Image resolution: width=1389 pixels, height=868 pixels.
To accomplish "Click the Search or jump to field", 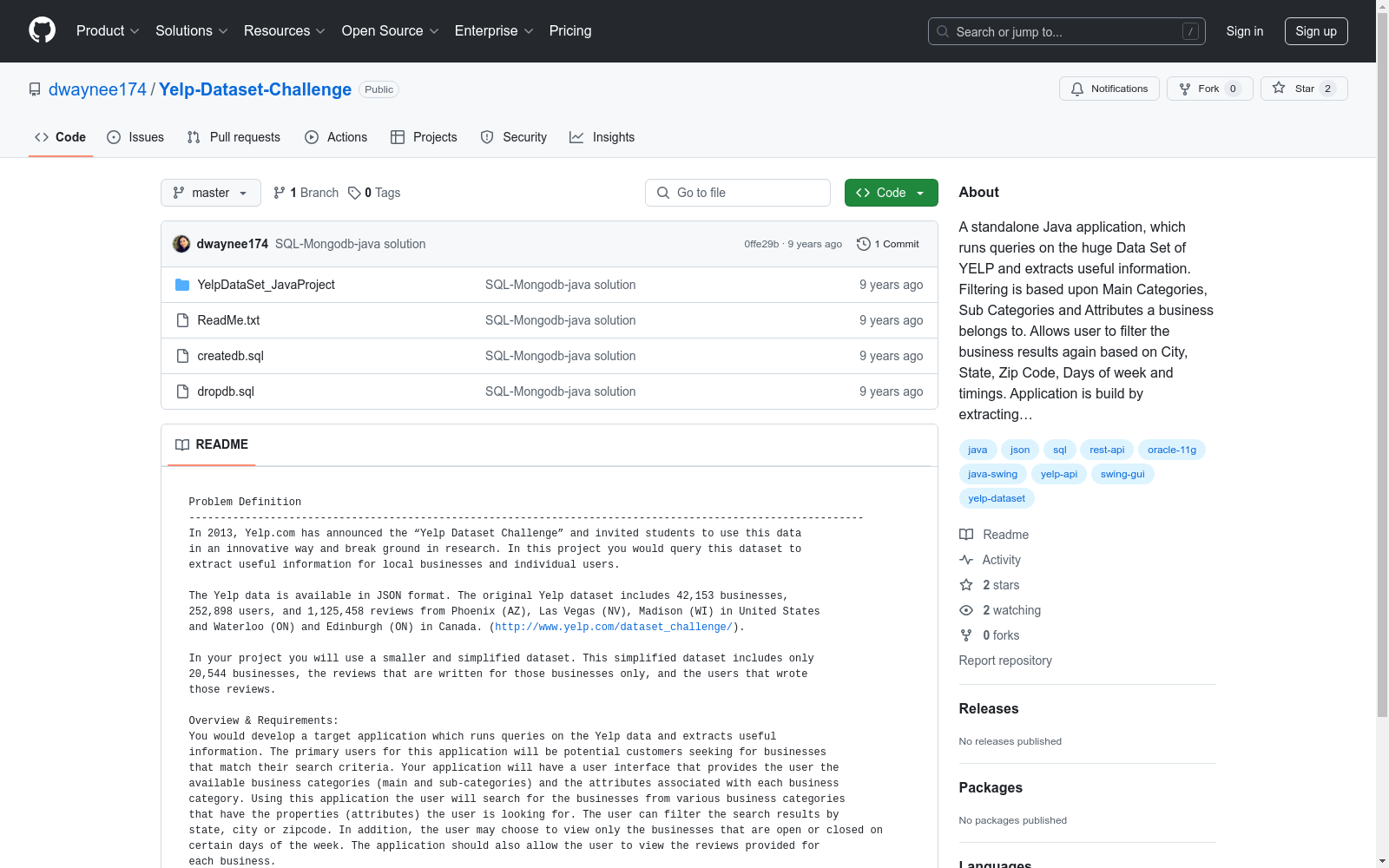I will [x=1067, y=31].
